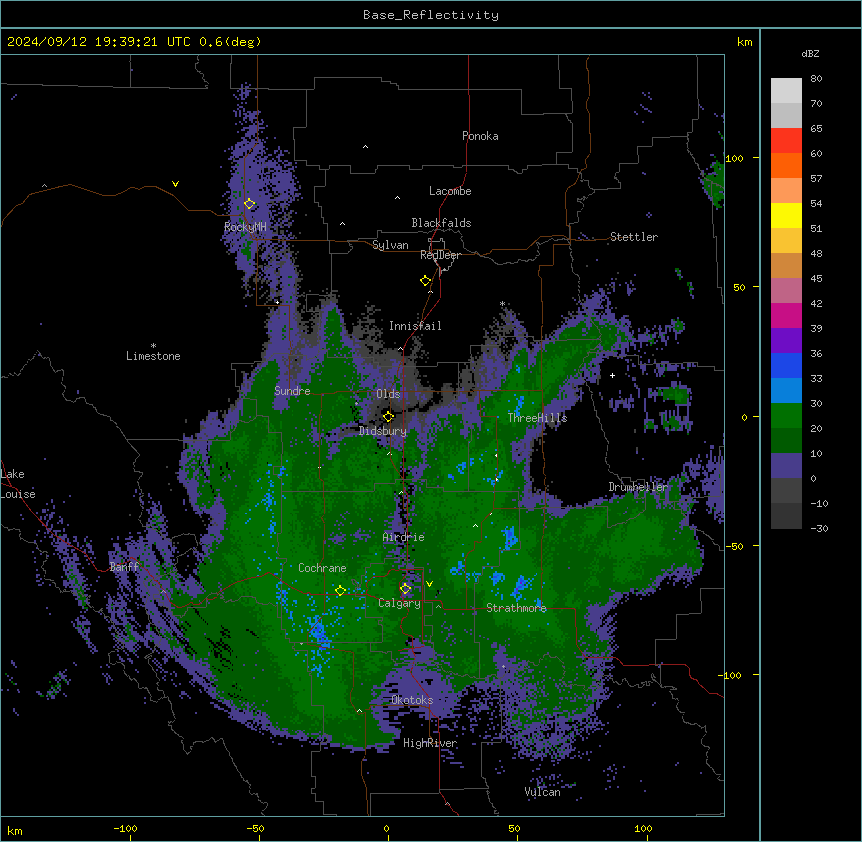This screenshot has width=862, height=842.
Task: Click the -30 value on the dBZ legend
Action: [819, 528]
